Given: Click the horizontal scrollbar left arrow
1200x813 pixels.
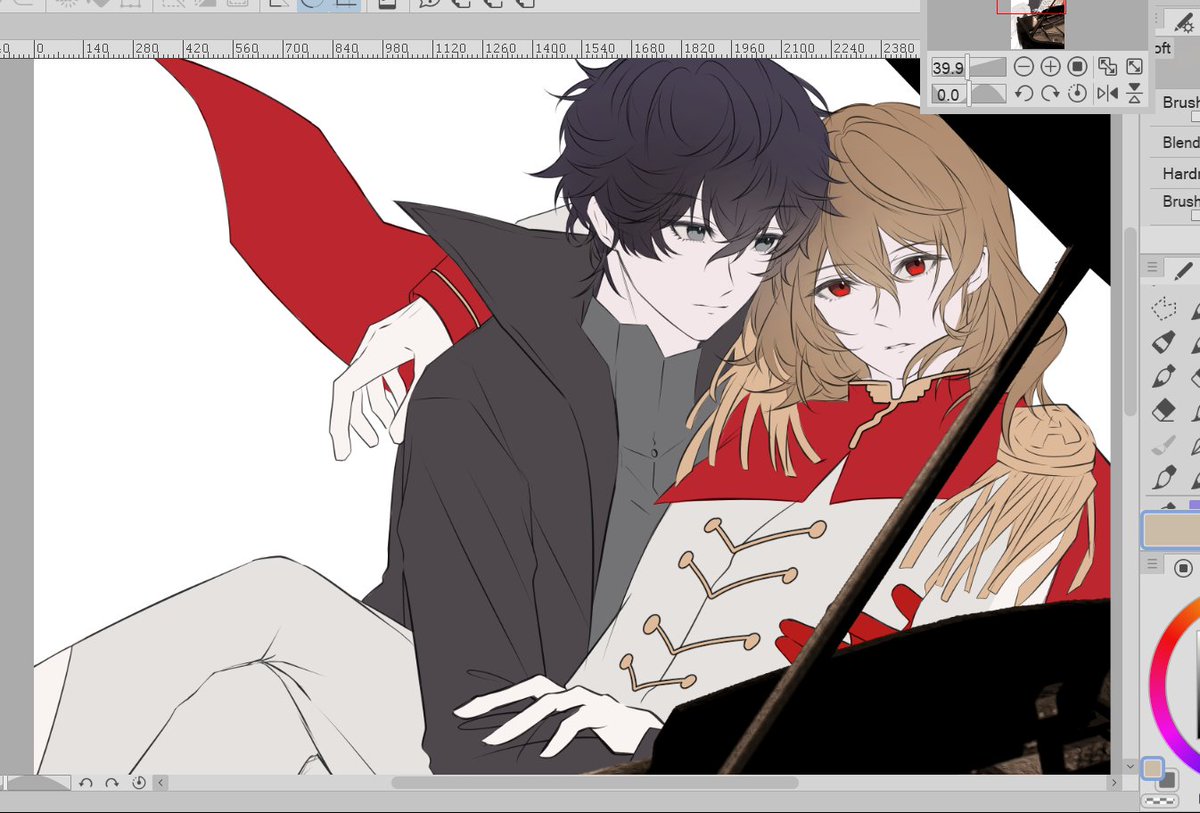Looking at the screenshot, I should pyautogui.click(x=160, y=783).
